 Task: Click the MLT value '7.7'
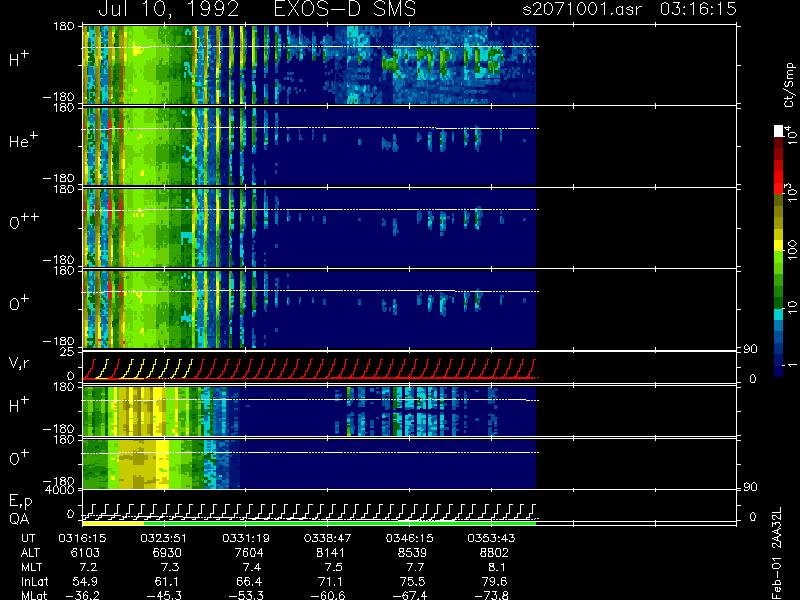pyautogui.click(x=415, y=567)
